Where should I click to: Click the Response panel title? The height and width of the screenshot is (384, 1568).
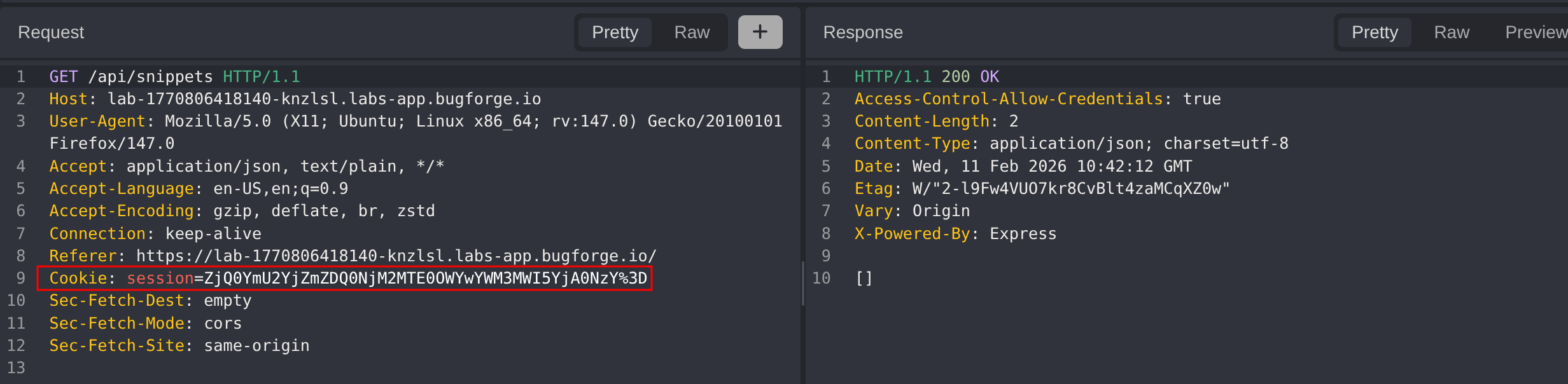pyautogui.click(x=862, y=32)
